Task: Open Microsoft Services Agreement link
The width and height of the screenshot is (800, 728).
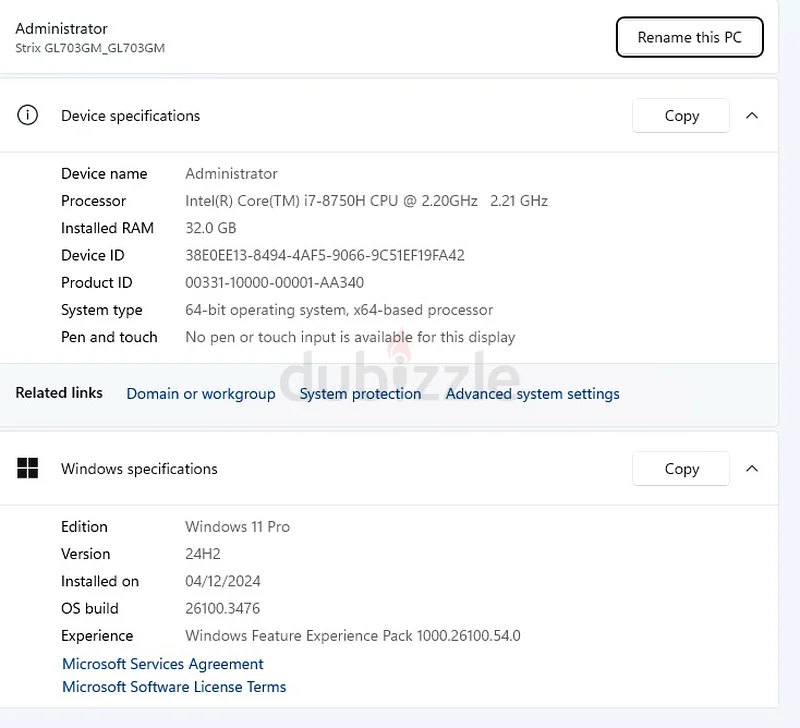Action: point(163,664)
